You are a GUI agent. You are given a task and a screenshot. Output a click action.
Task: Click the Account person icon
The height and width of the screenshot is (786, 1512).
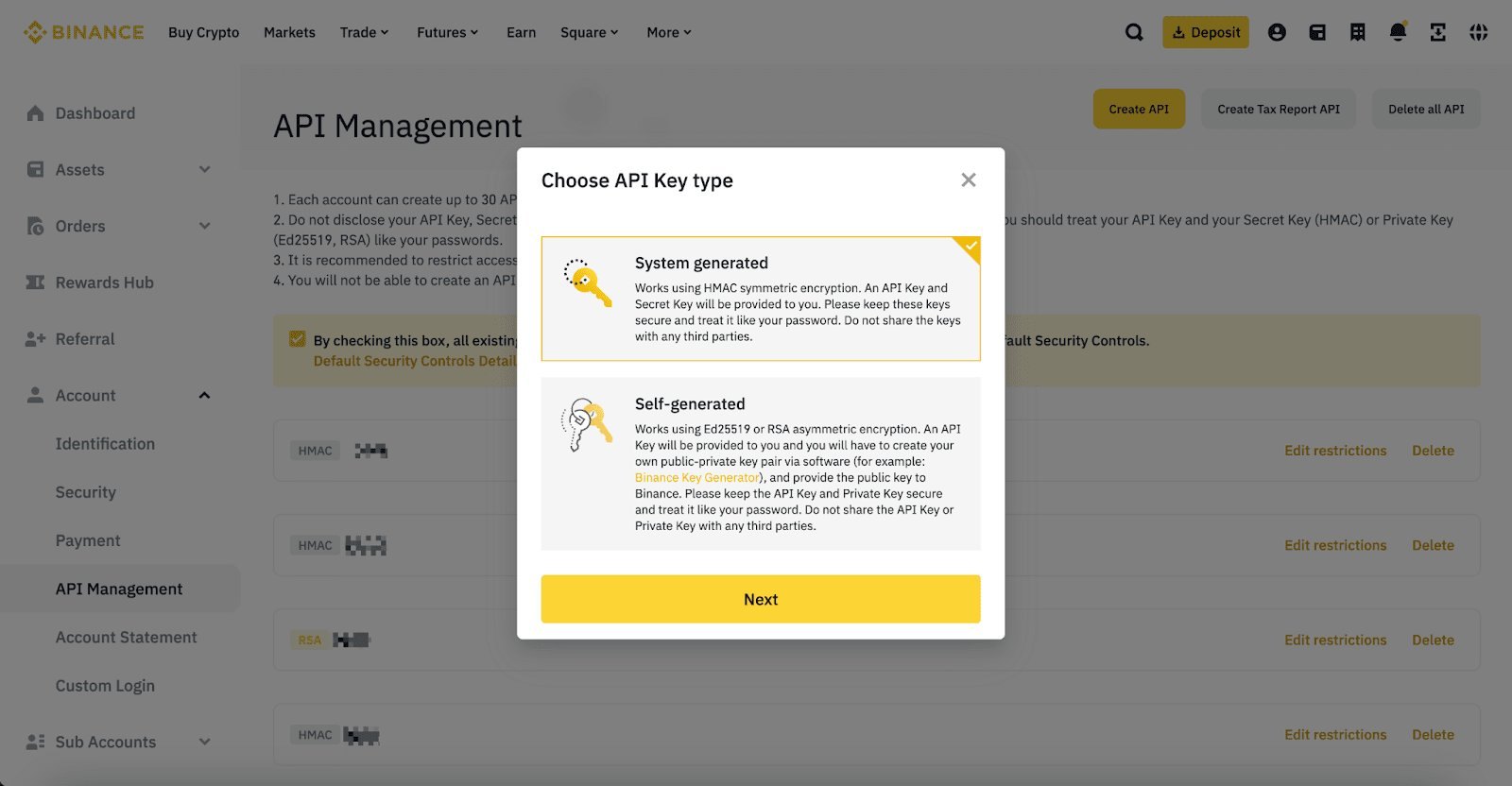[35, 395]
